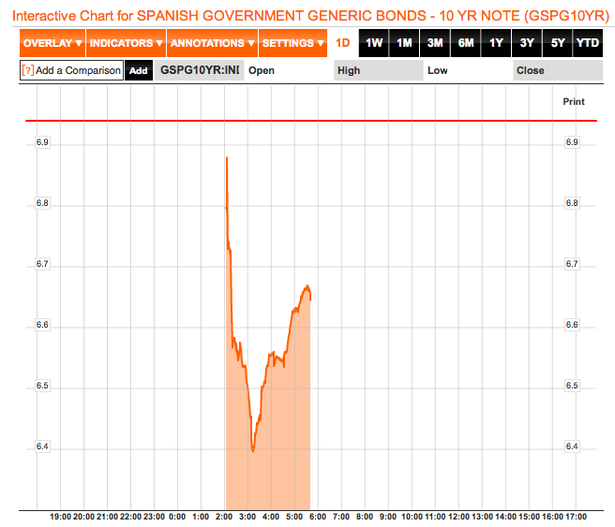
Task: Click the 17:00 time axis label
Action: pos(576,517)
